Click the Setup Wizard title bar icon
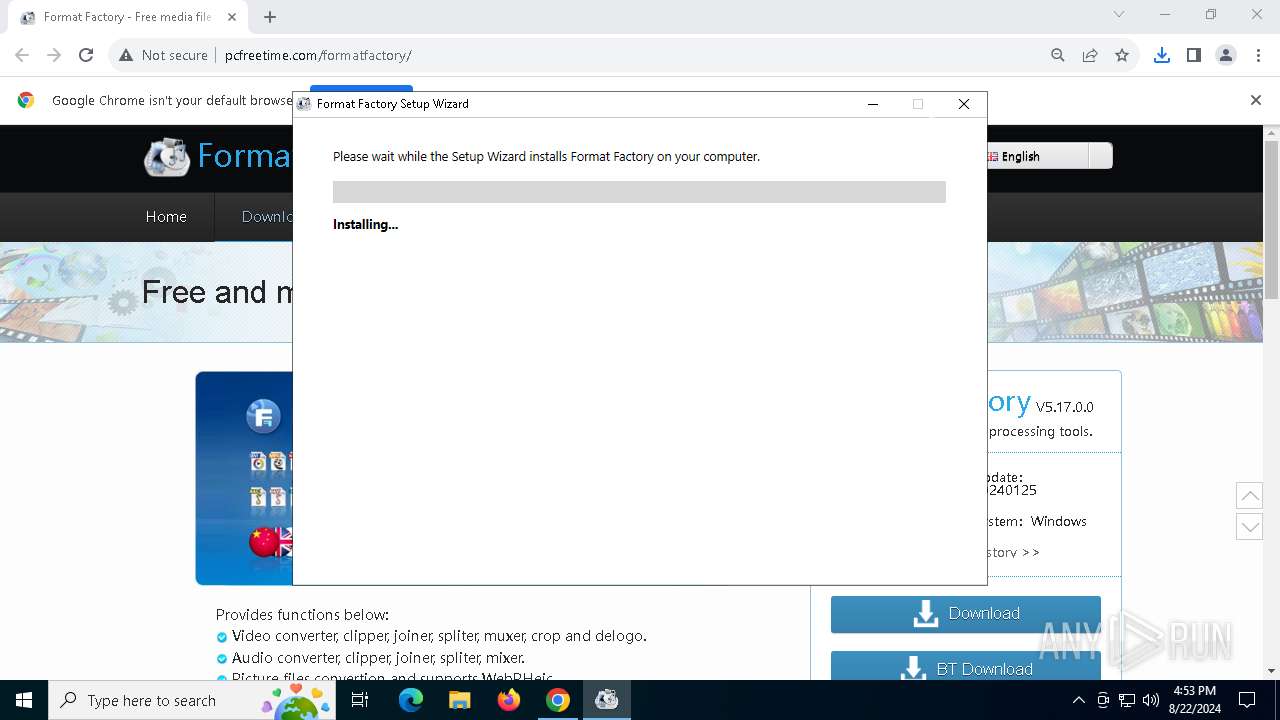This screenshot has height=720, width=1280. (305, 104)
